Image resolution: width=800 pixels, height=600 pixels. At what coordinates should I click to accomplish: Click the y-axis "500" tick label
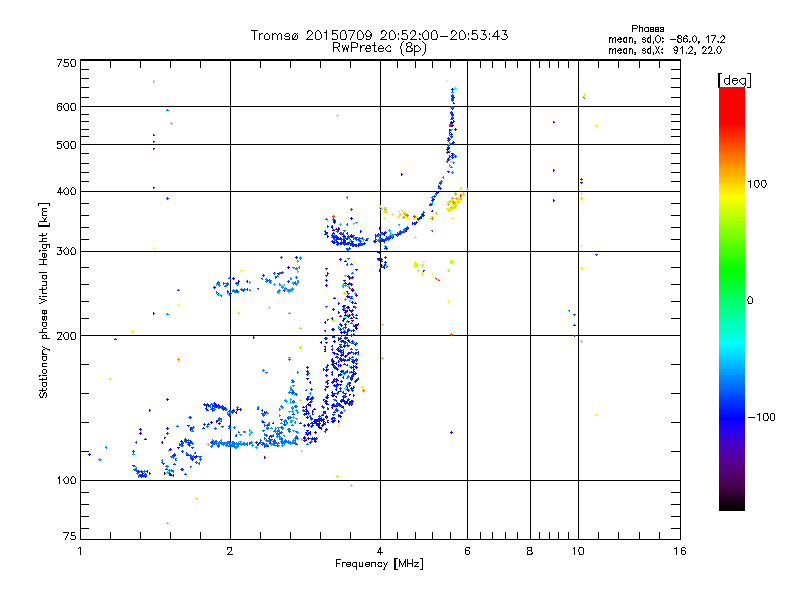pyautogui.click(x=66, y=145)
